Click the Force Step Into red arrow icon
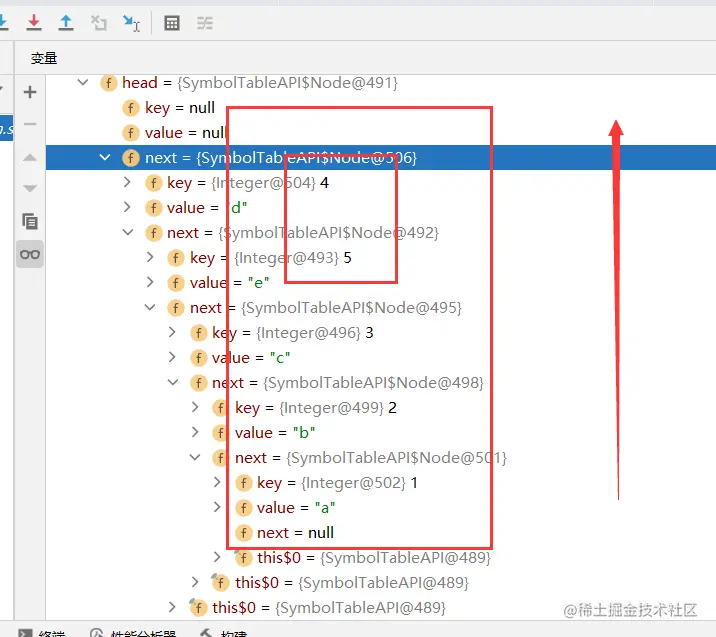Viewport: 716px width, 637px height. [34, 22]
